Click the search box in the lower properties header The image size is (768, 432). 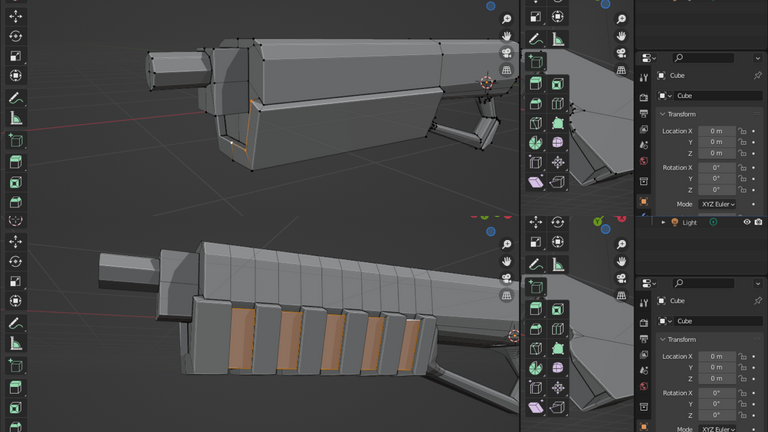(x=703, y=283)
